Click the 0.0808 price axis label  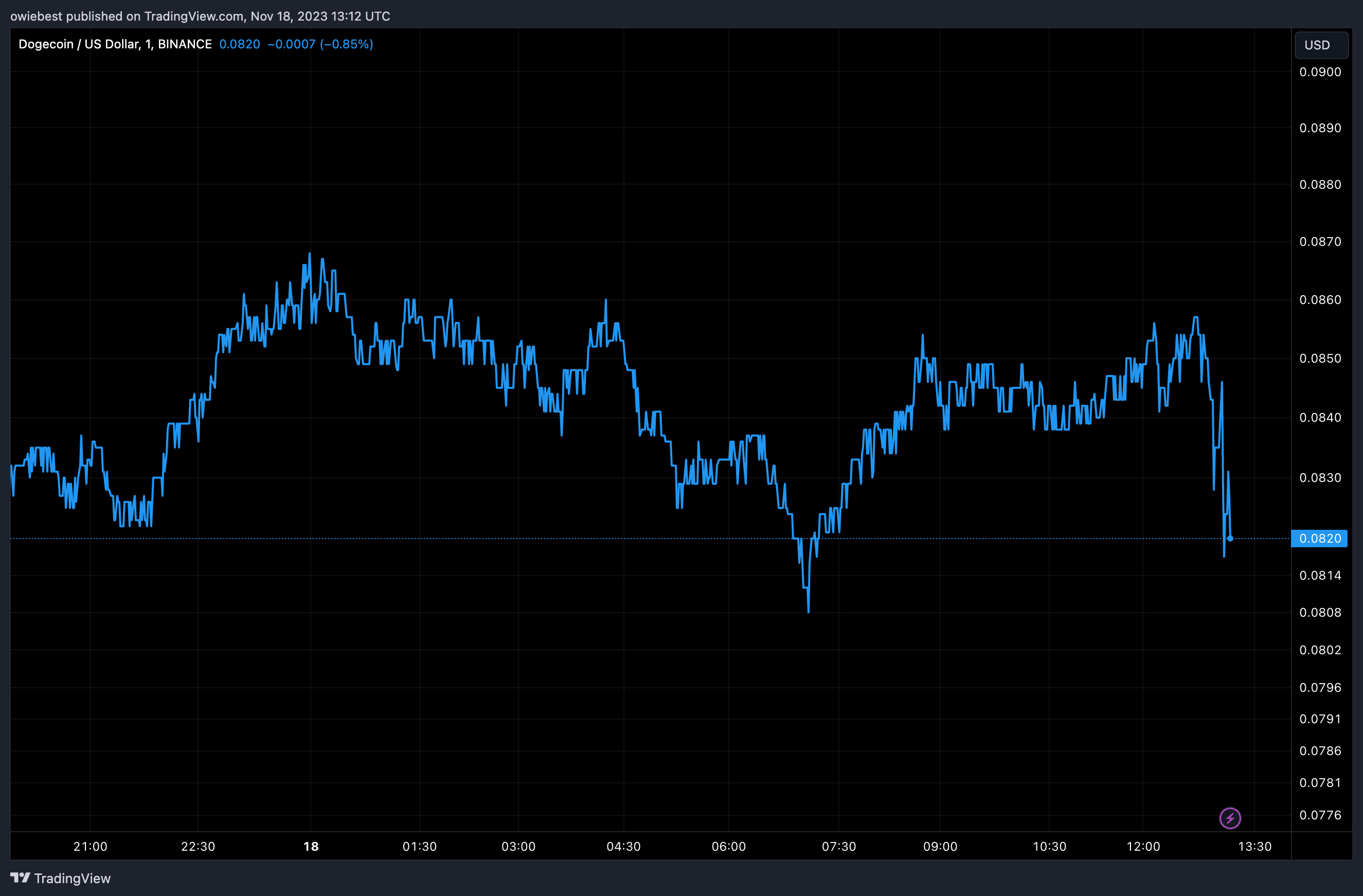coord(1320,613)
